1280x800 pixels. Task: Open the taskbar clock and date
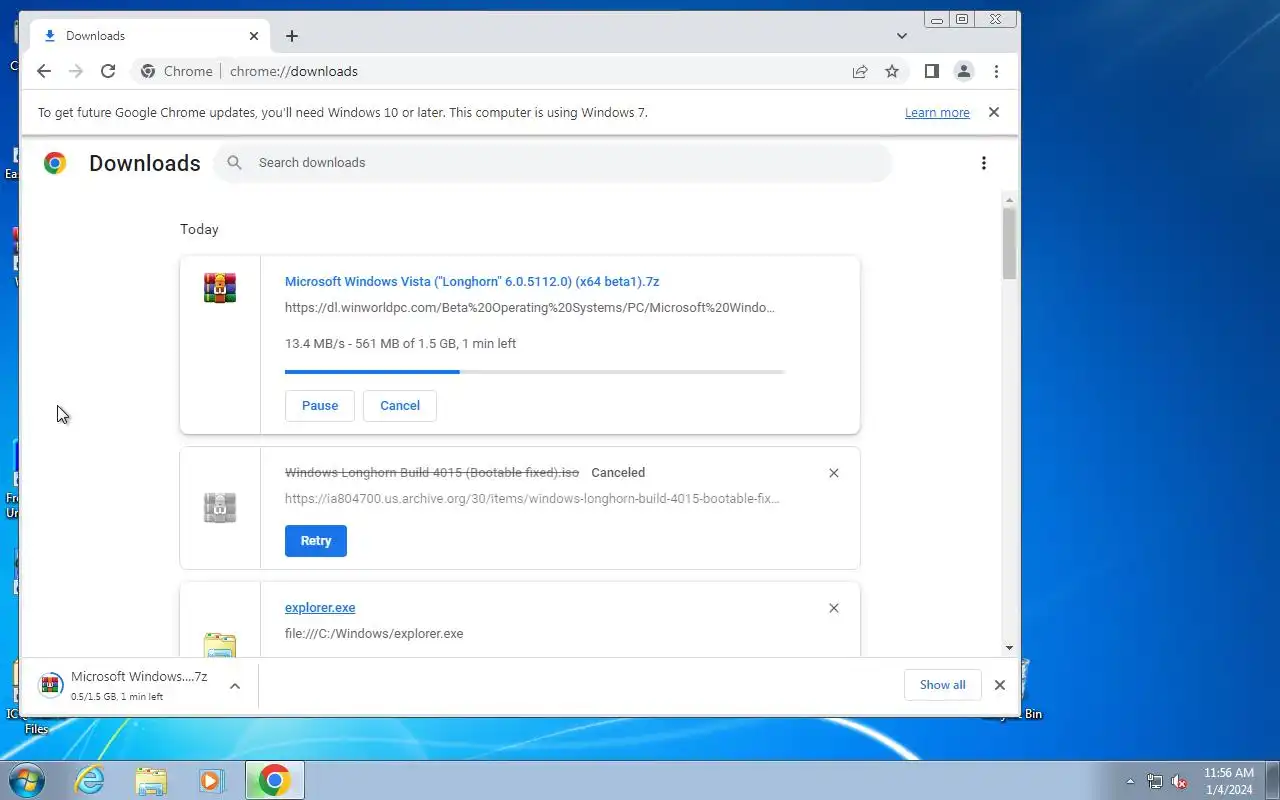1228,781
